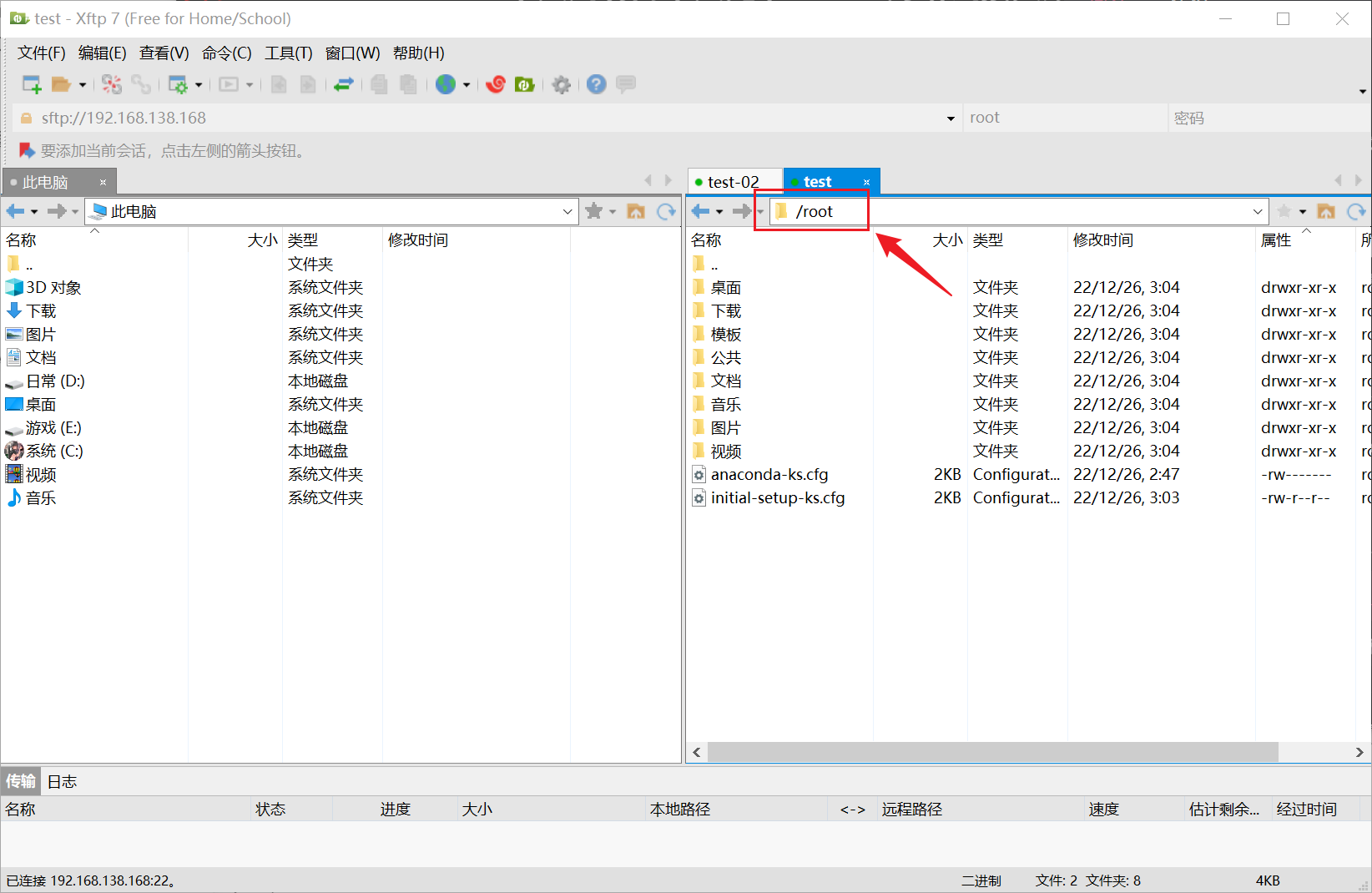
Task: Click the synchronize blue-green arrows icon
Action: (344, 84)
